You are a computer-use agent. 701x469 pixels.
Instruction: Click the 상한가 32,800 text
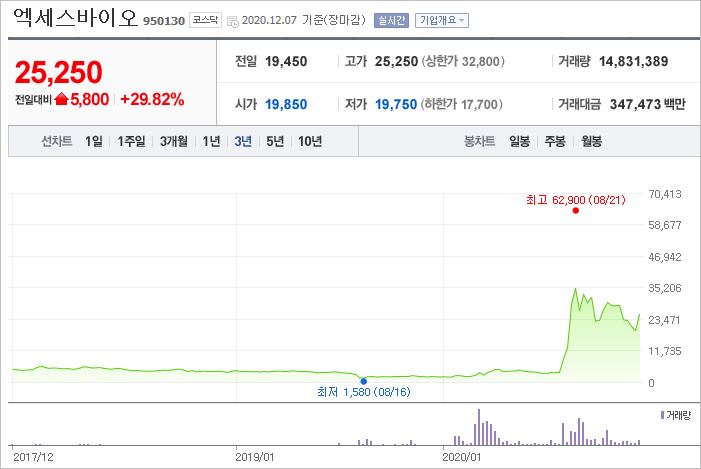[463, 61]
